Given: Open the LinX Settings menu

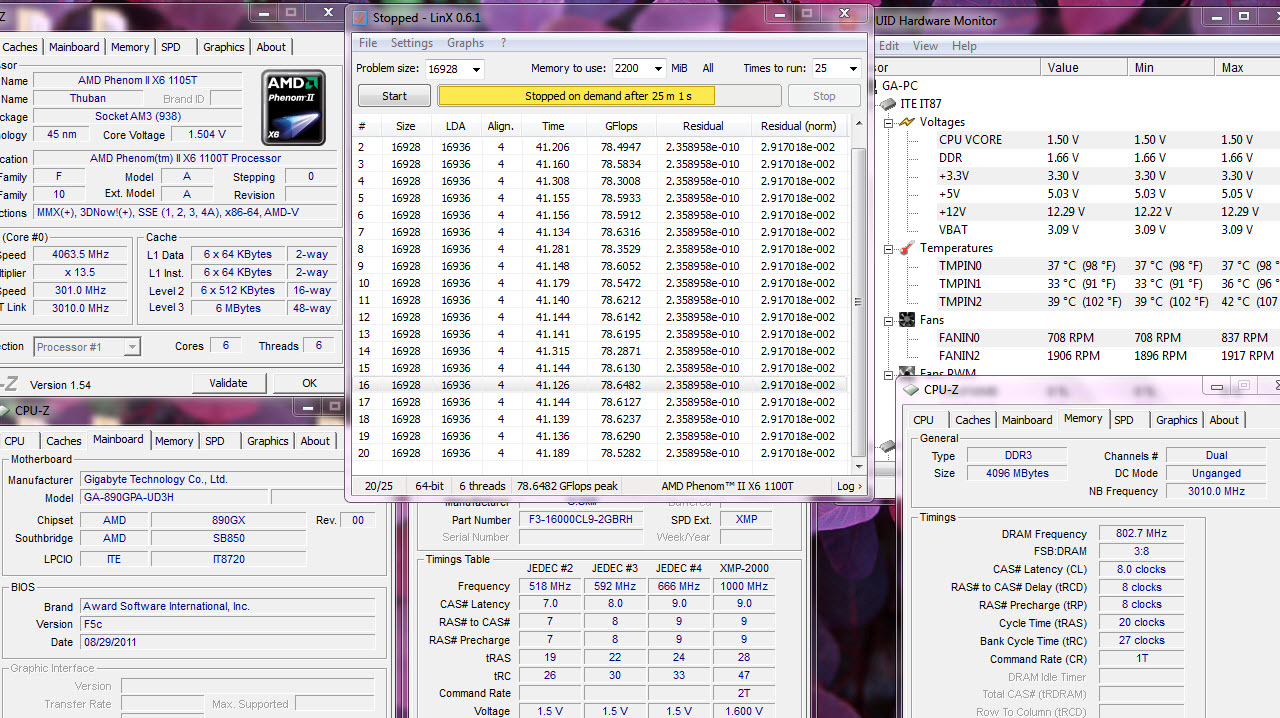Looking at the screenshot, I should click(411, 43).
